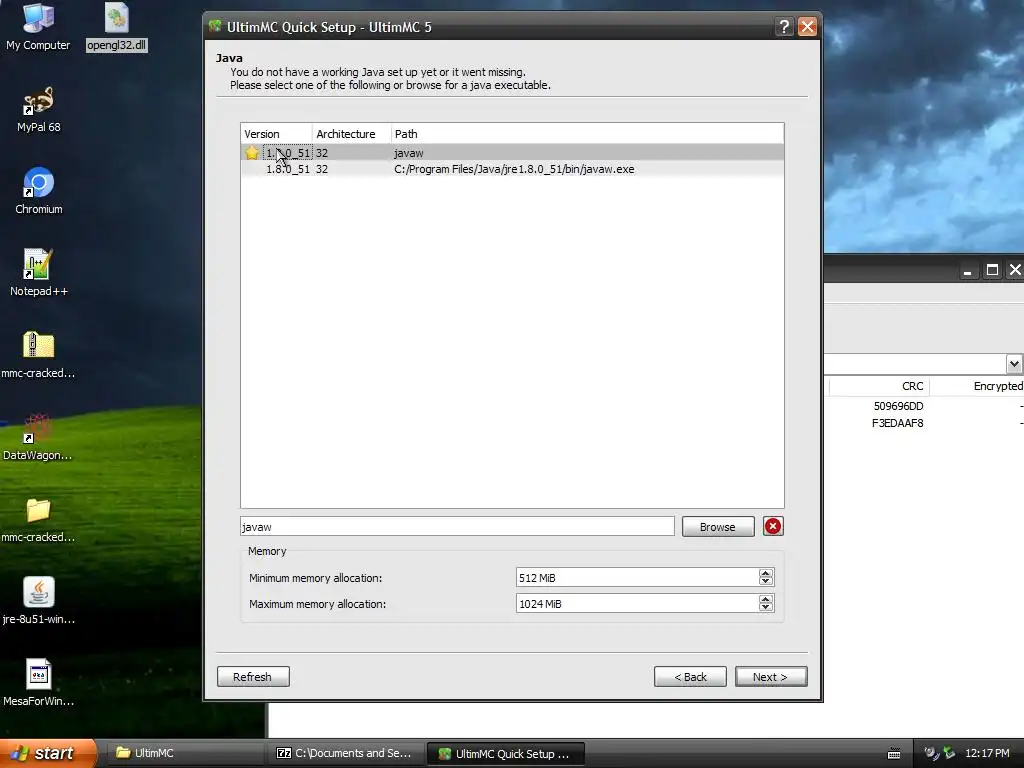Click the Java path input field
Image resolution: width=1024 pixels, height=768 pixels.
457,526
